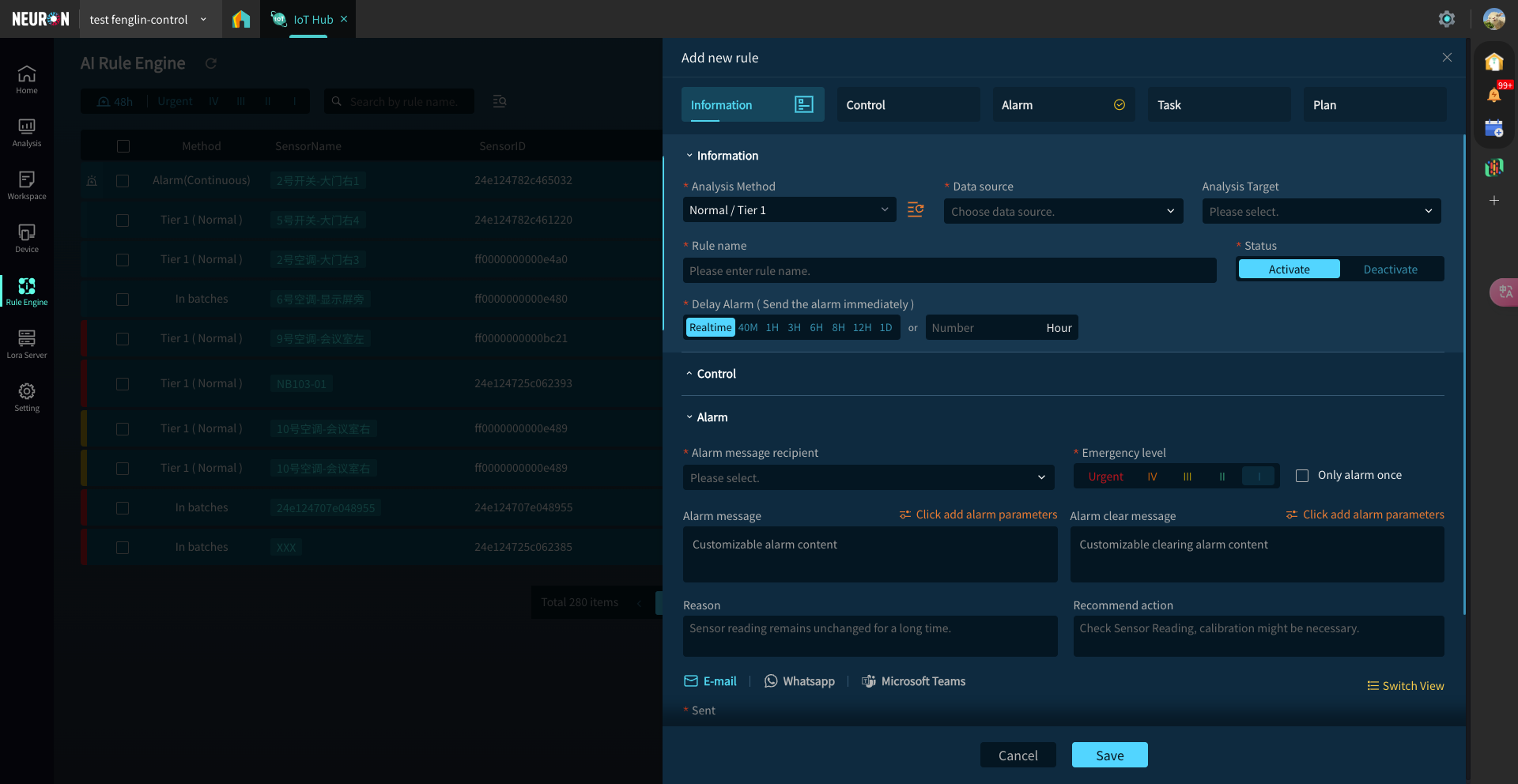Set Status to Activate

coord(1289,269)
